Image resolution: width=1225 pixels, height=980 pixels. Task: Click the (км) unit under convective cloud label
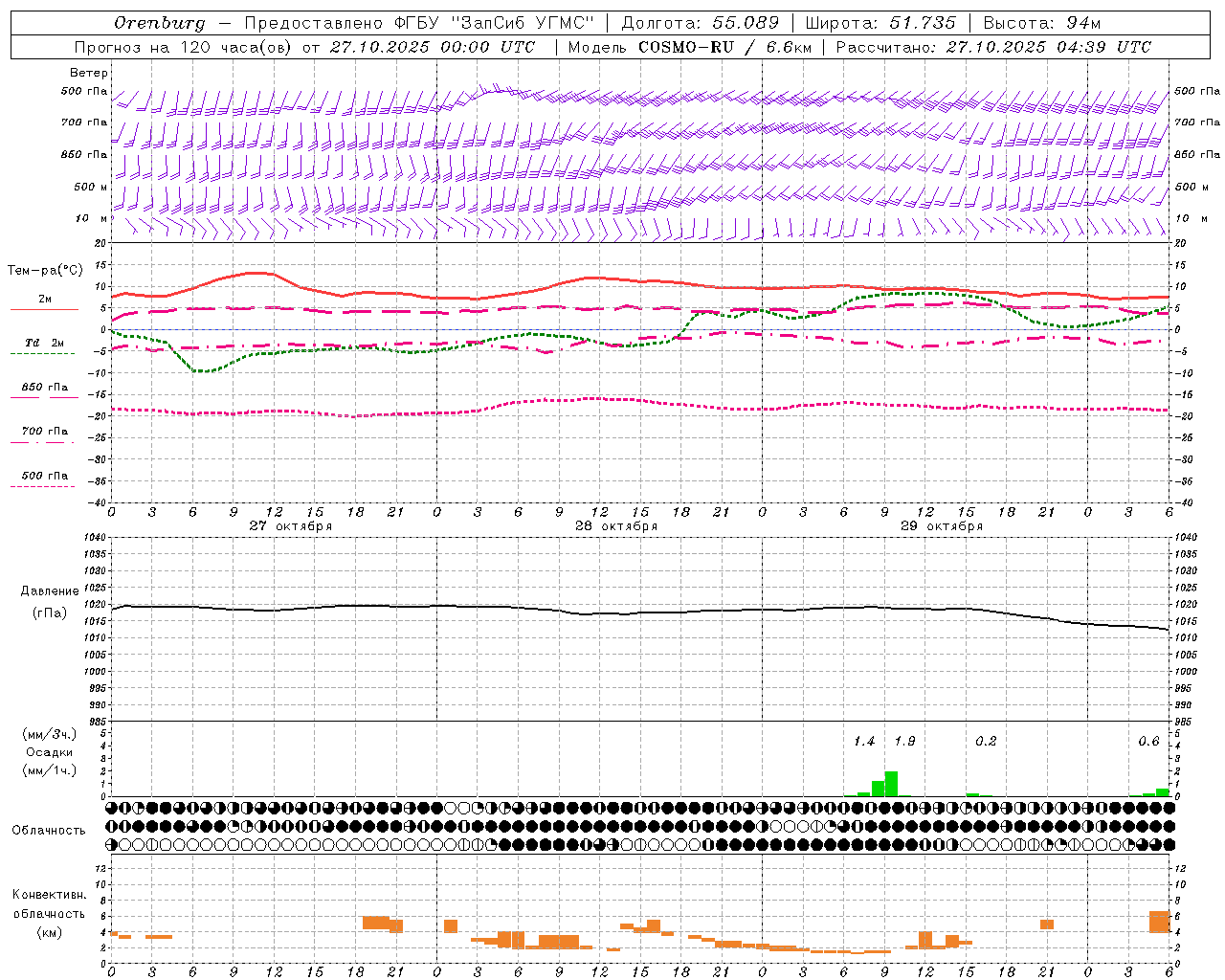(50, 932)
